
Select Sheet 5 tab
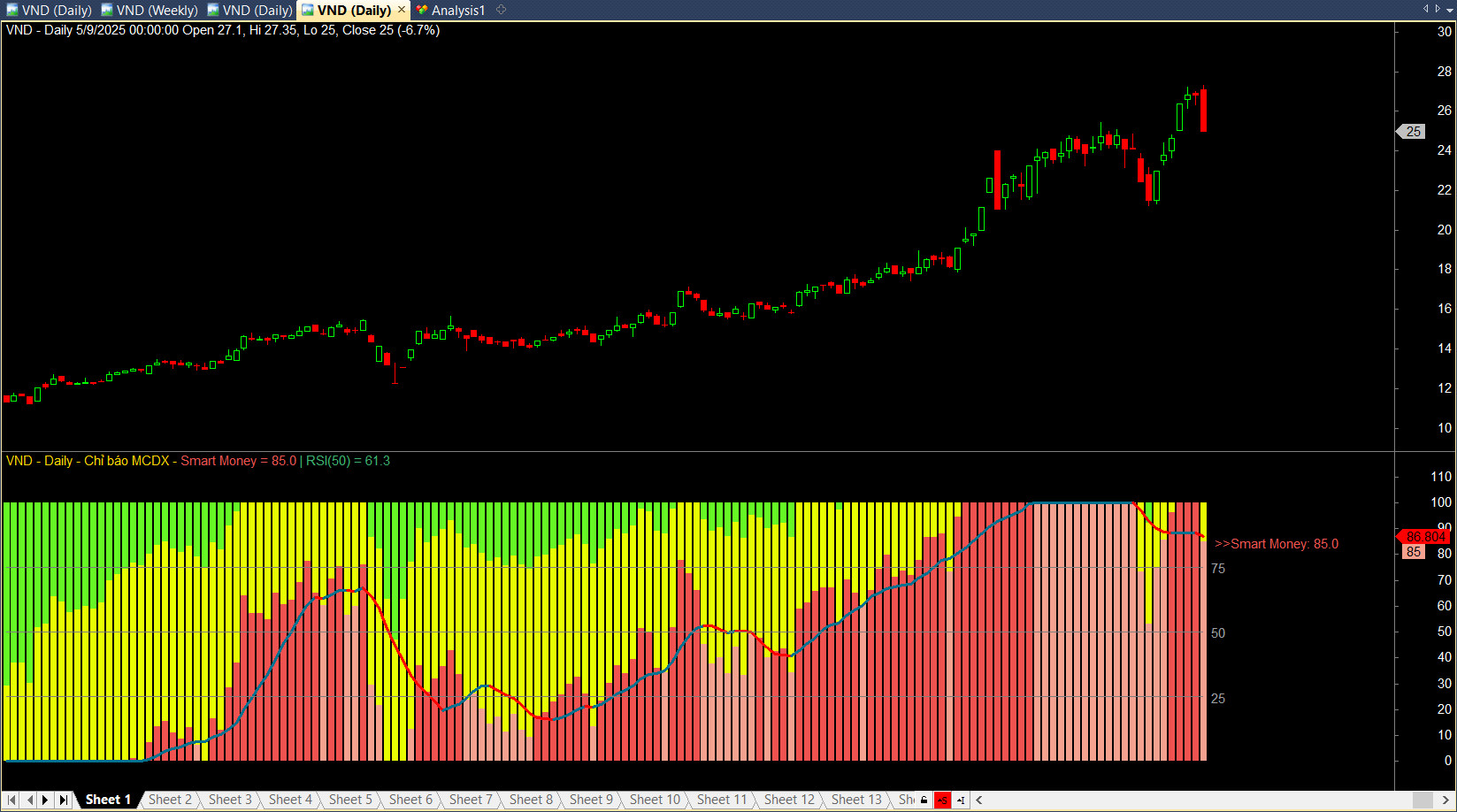tap(350, 800)
